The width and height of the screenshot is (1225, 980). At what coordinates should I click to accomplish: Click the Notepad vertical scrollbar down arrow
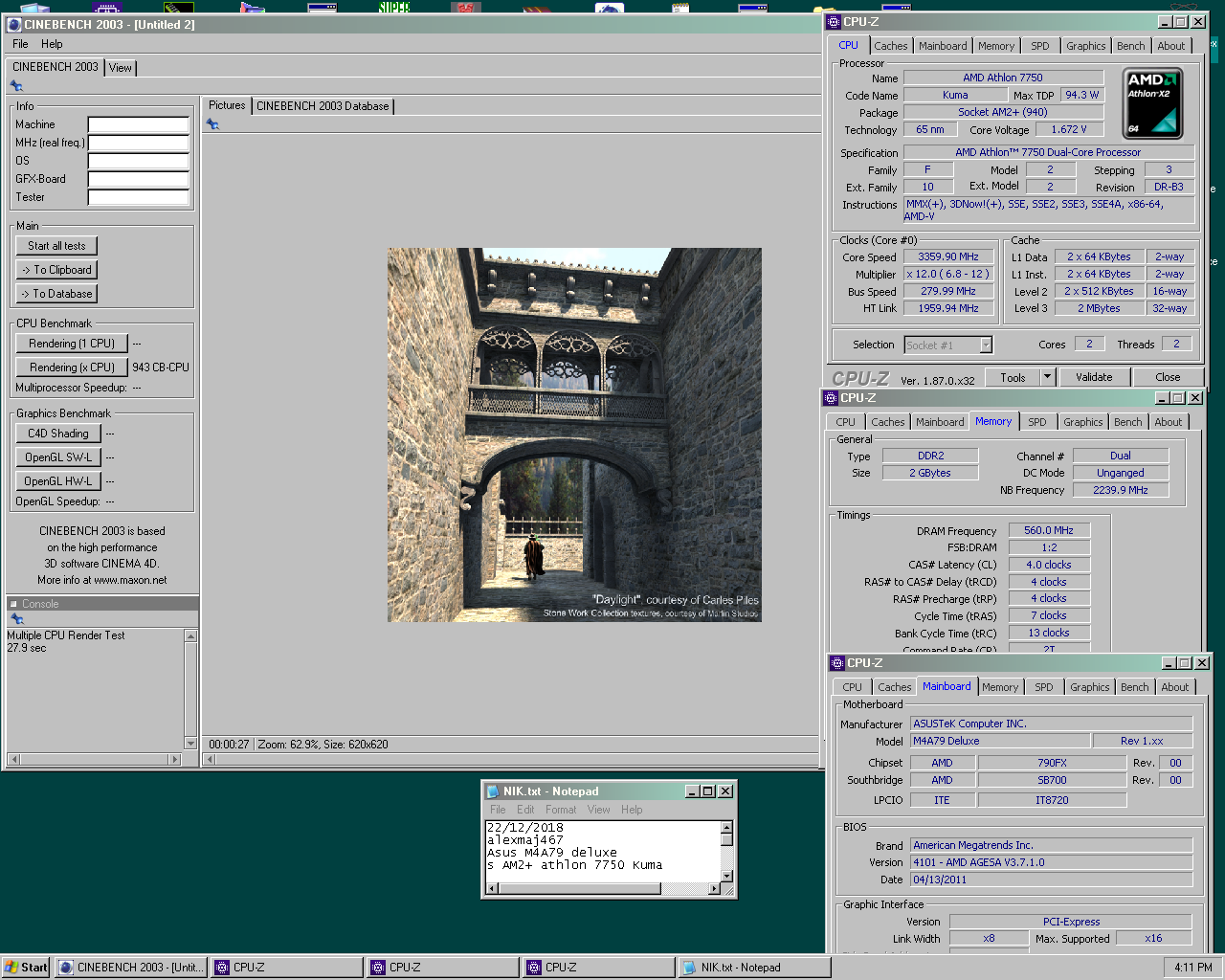[726, 876]
